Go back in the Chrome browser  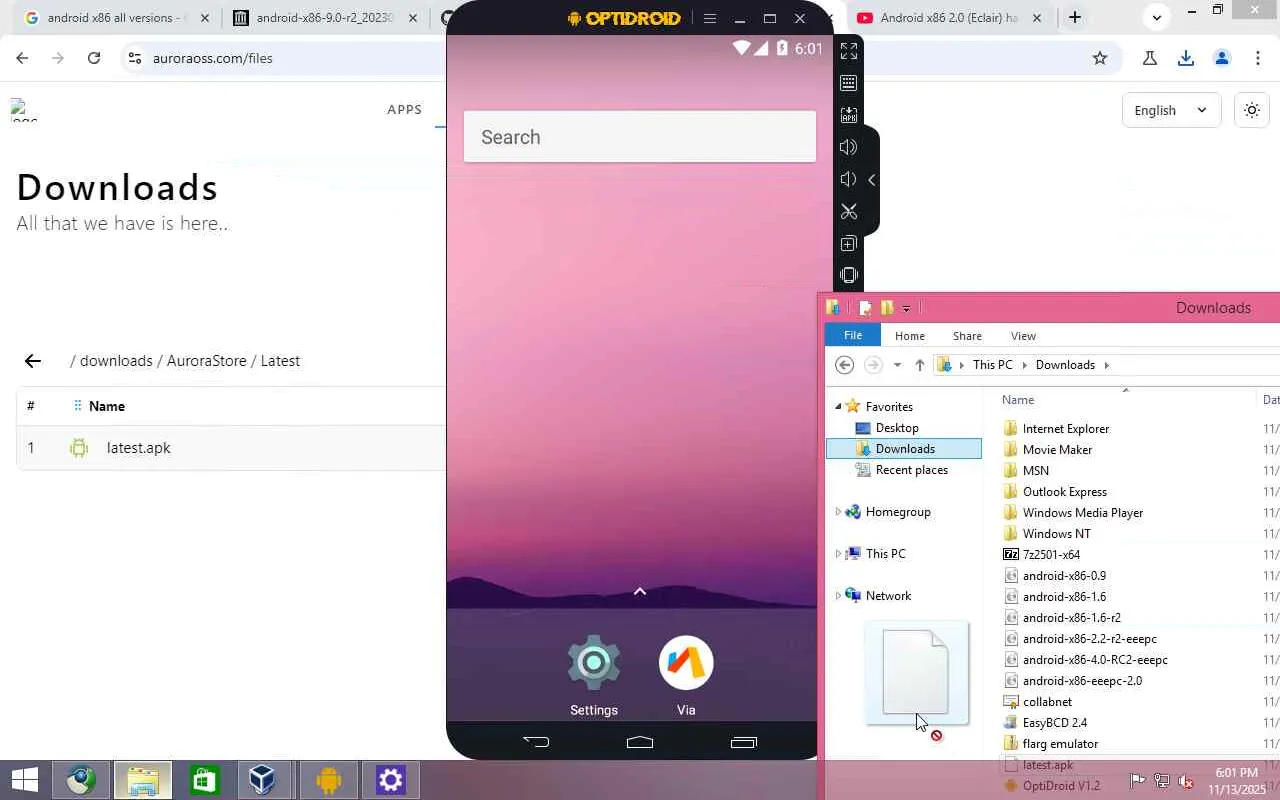tap(22, 58)
